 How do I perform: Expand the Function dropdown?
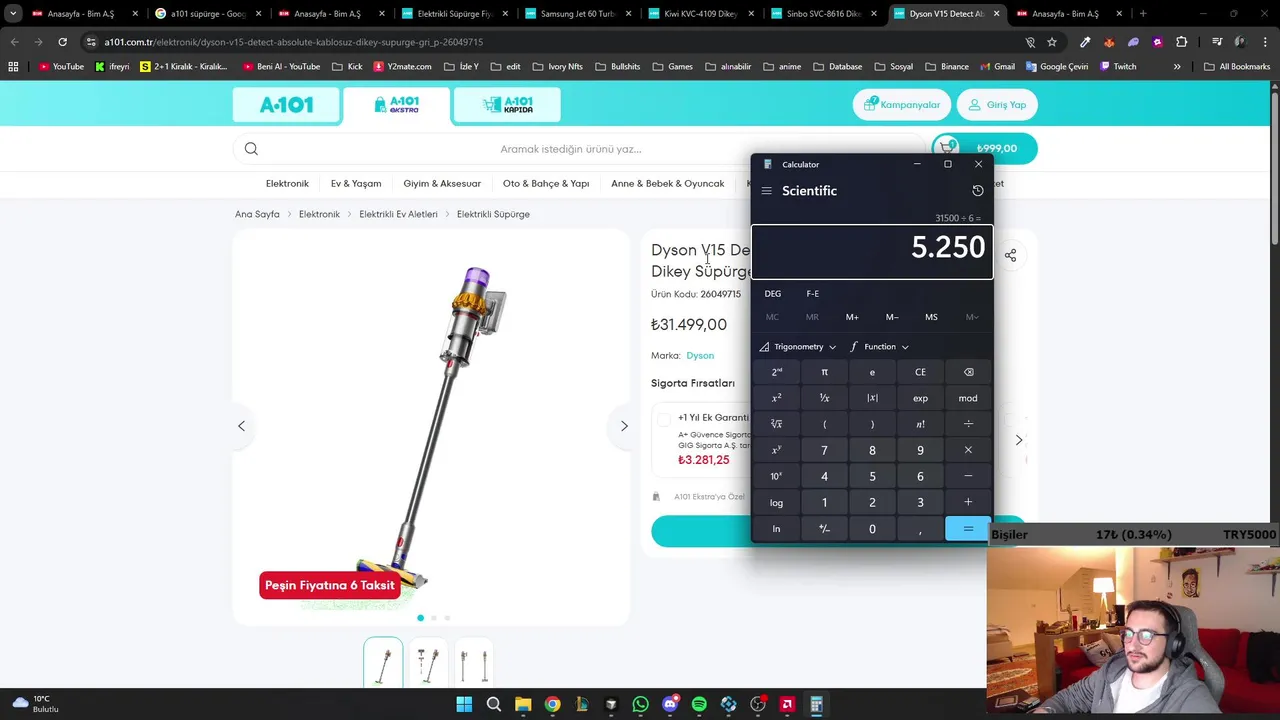tap(880, 347)
